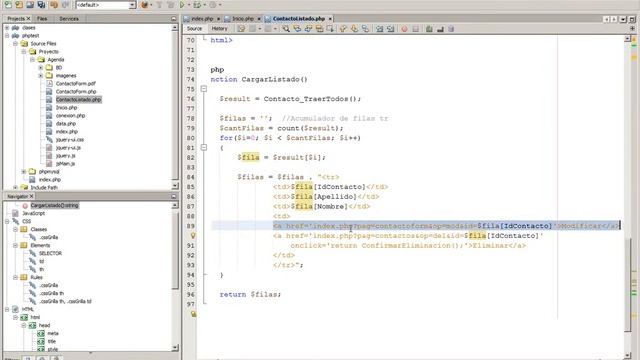Collapse the Agenda folder node

pyautogui.click(x=32, y=59)
